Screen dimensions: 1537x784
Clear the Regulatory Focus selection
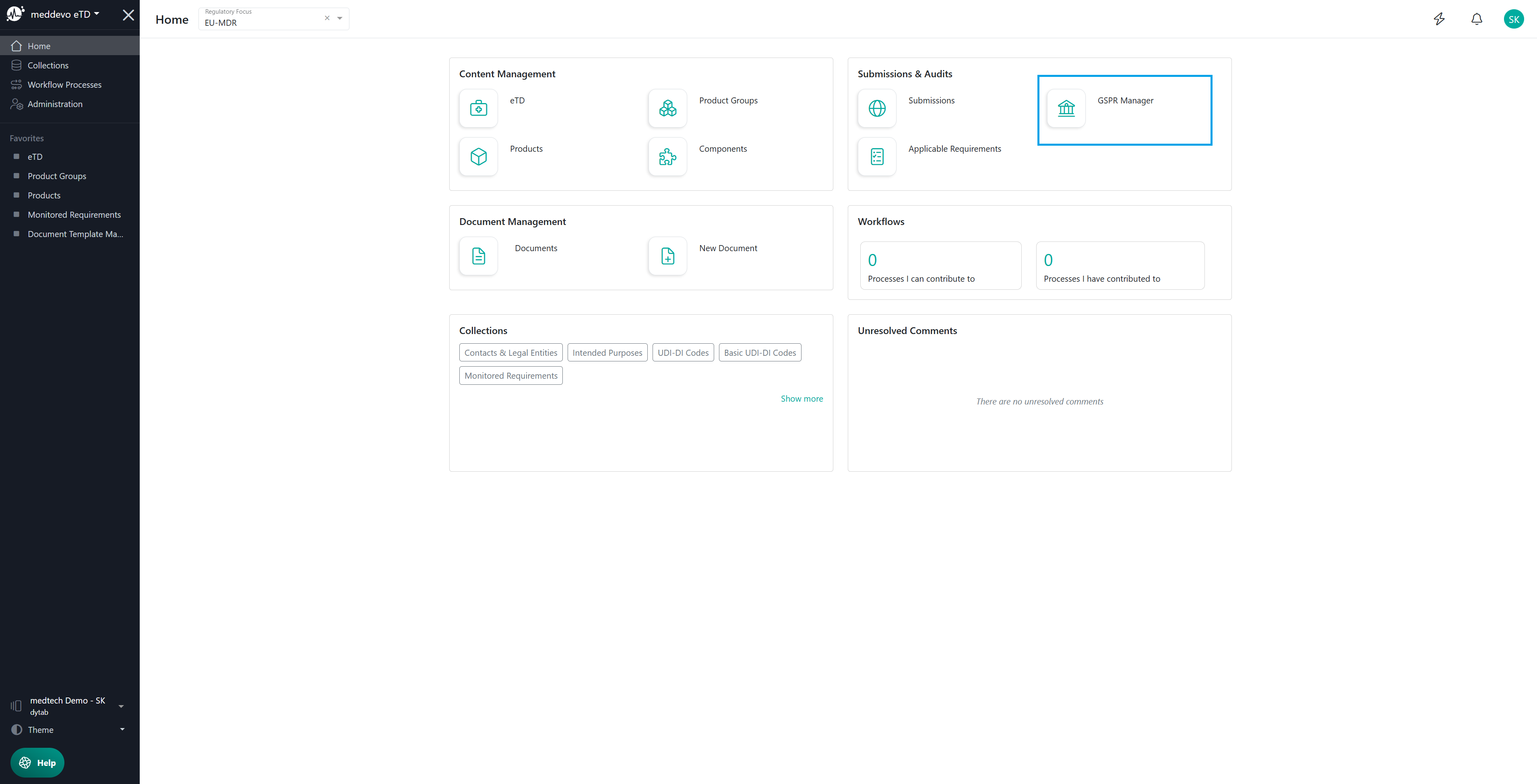pos(327,18)
